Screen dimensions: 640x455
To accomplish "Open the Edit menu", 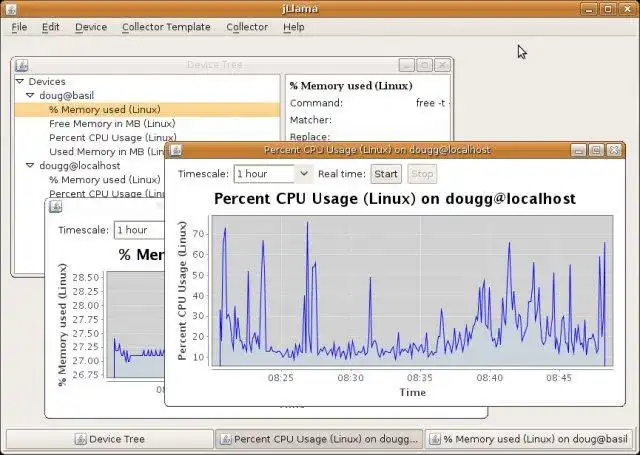I will tap(51, 27).
